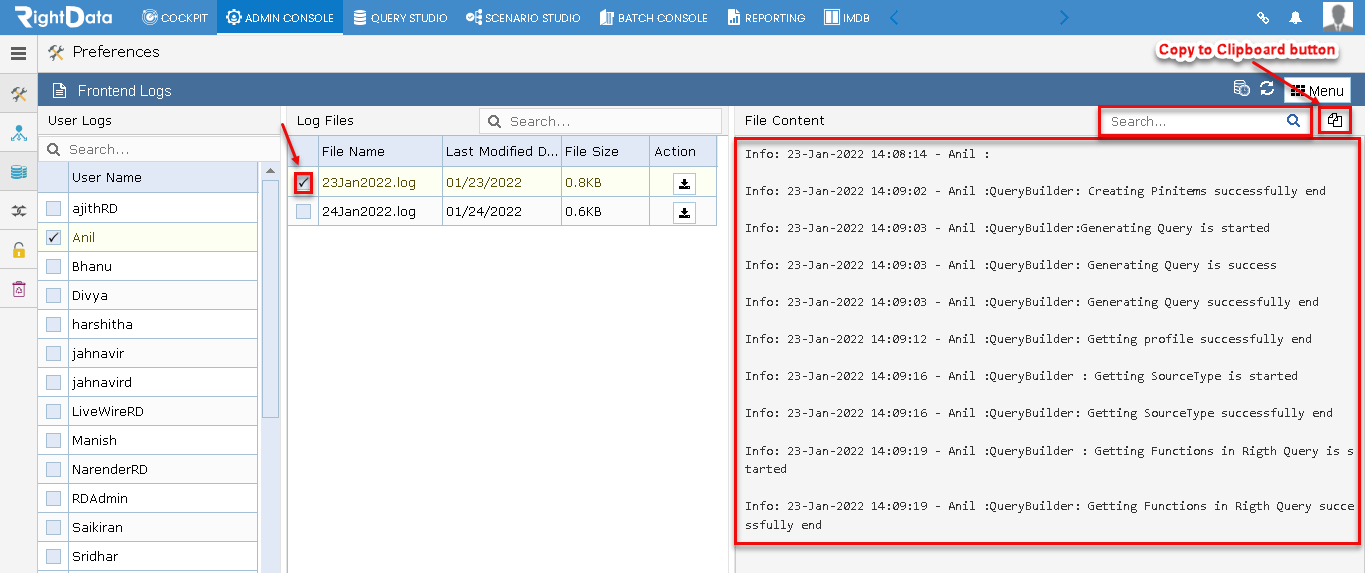
Task: Click the hamburger menu icon
Action: pyautogui.click(x=18, y=54)
